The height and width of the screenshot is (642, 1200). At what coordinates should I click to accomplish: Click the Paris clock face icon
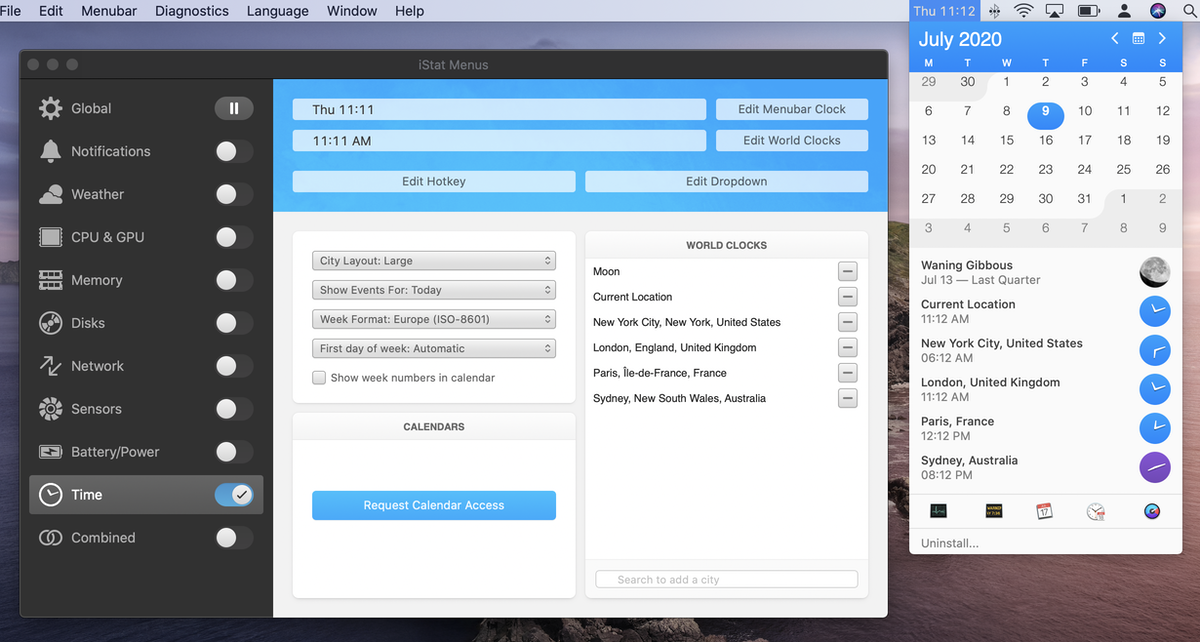click(1155, 428)
